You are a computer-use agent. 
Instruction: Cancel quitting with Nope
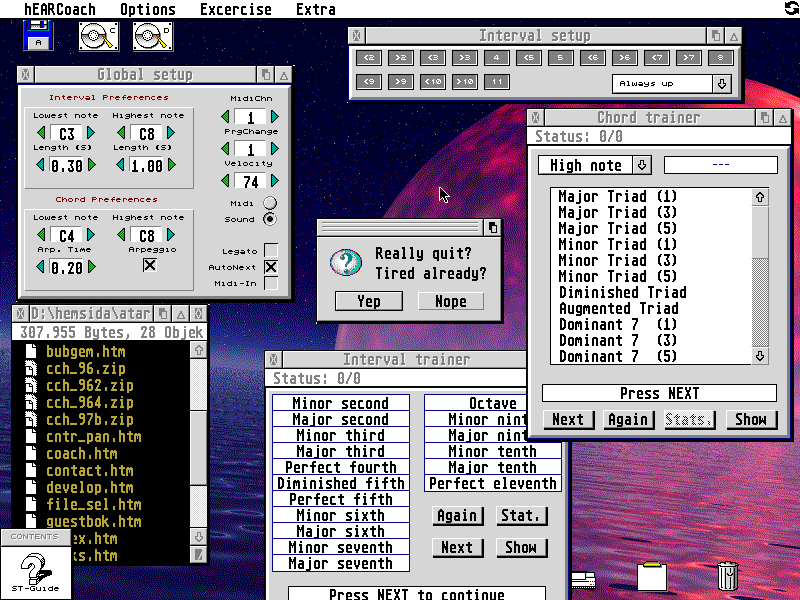coord(451,301)
